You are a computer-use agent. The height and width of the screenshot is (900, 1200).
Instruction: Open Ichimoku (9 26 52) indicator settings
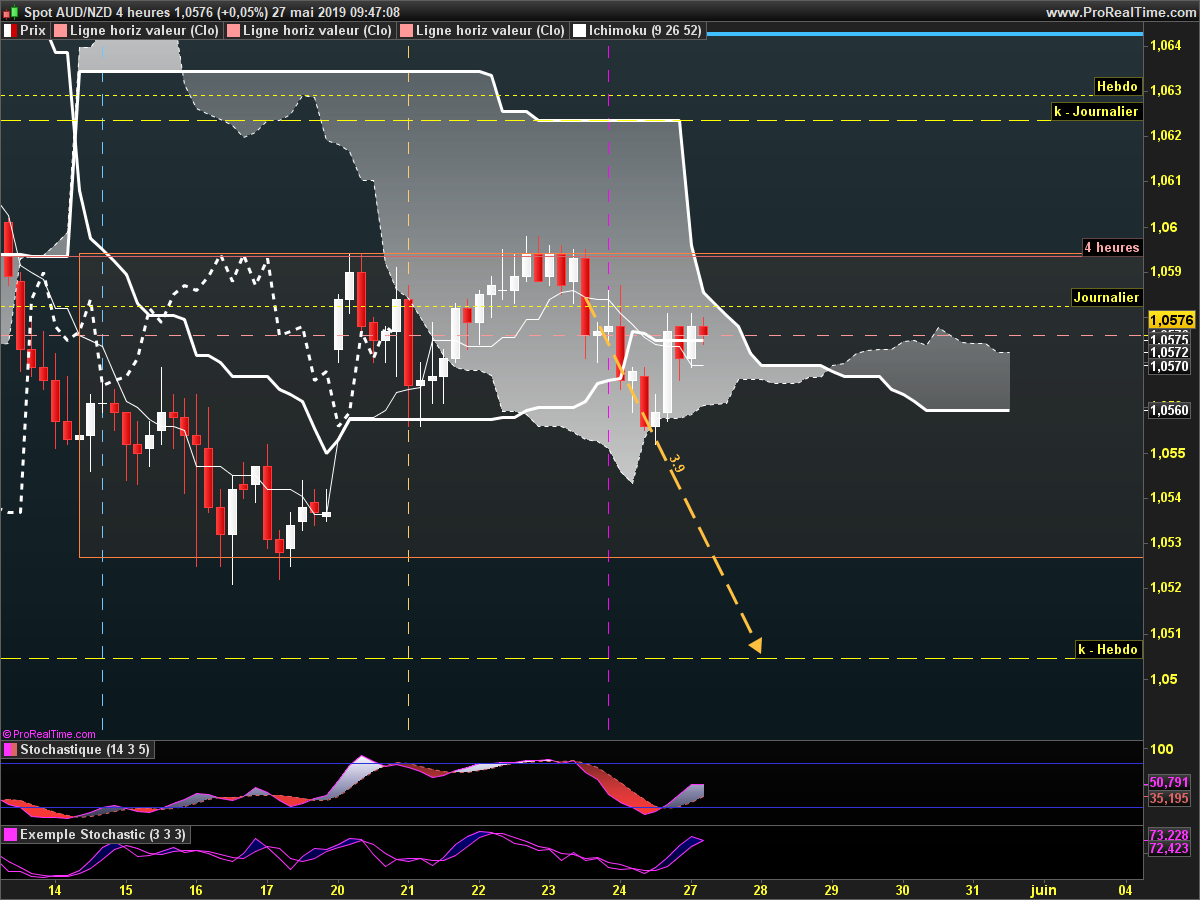pos(646,31)
